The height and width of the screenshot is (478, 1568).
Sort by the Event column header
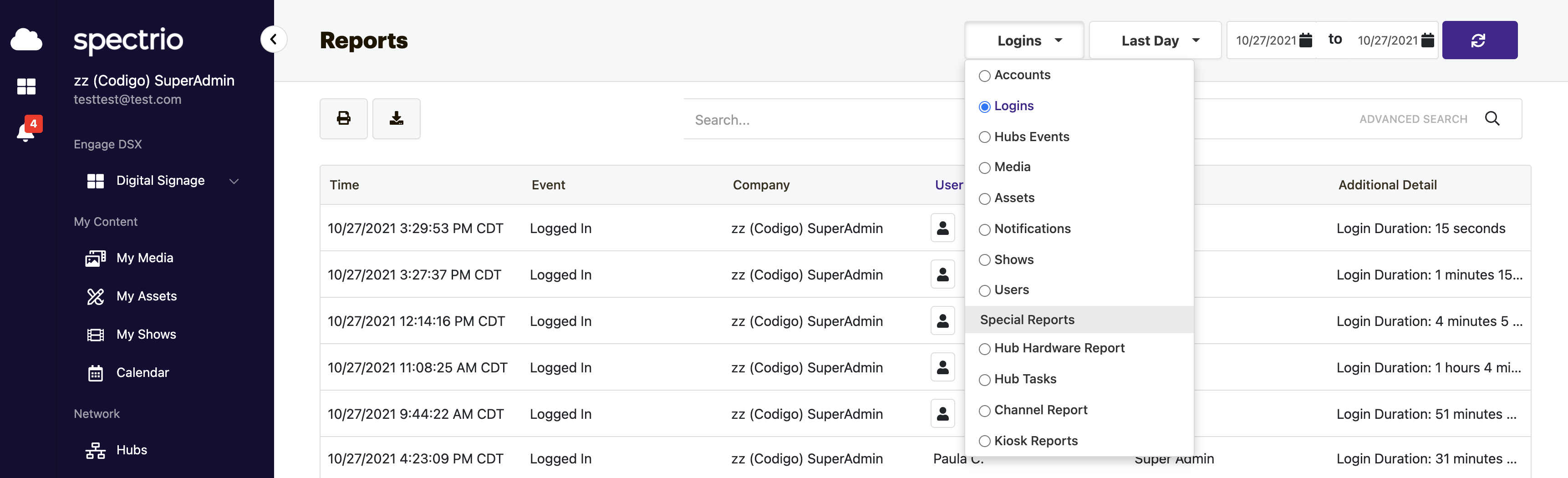[548, 185]
